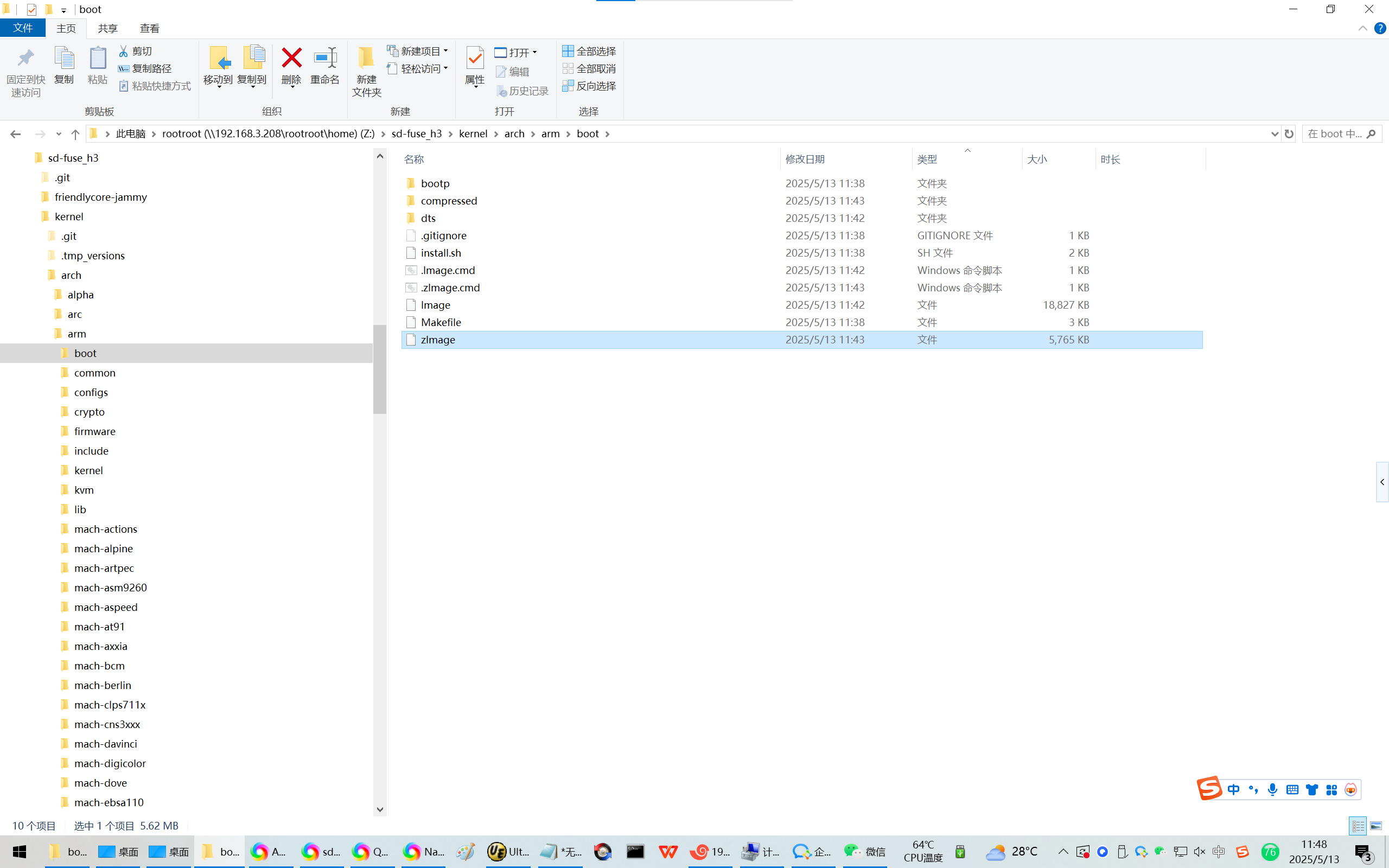The image size is (1389, 868).
Task: Switch to details view, status bar
Action: click(1358, 826)
